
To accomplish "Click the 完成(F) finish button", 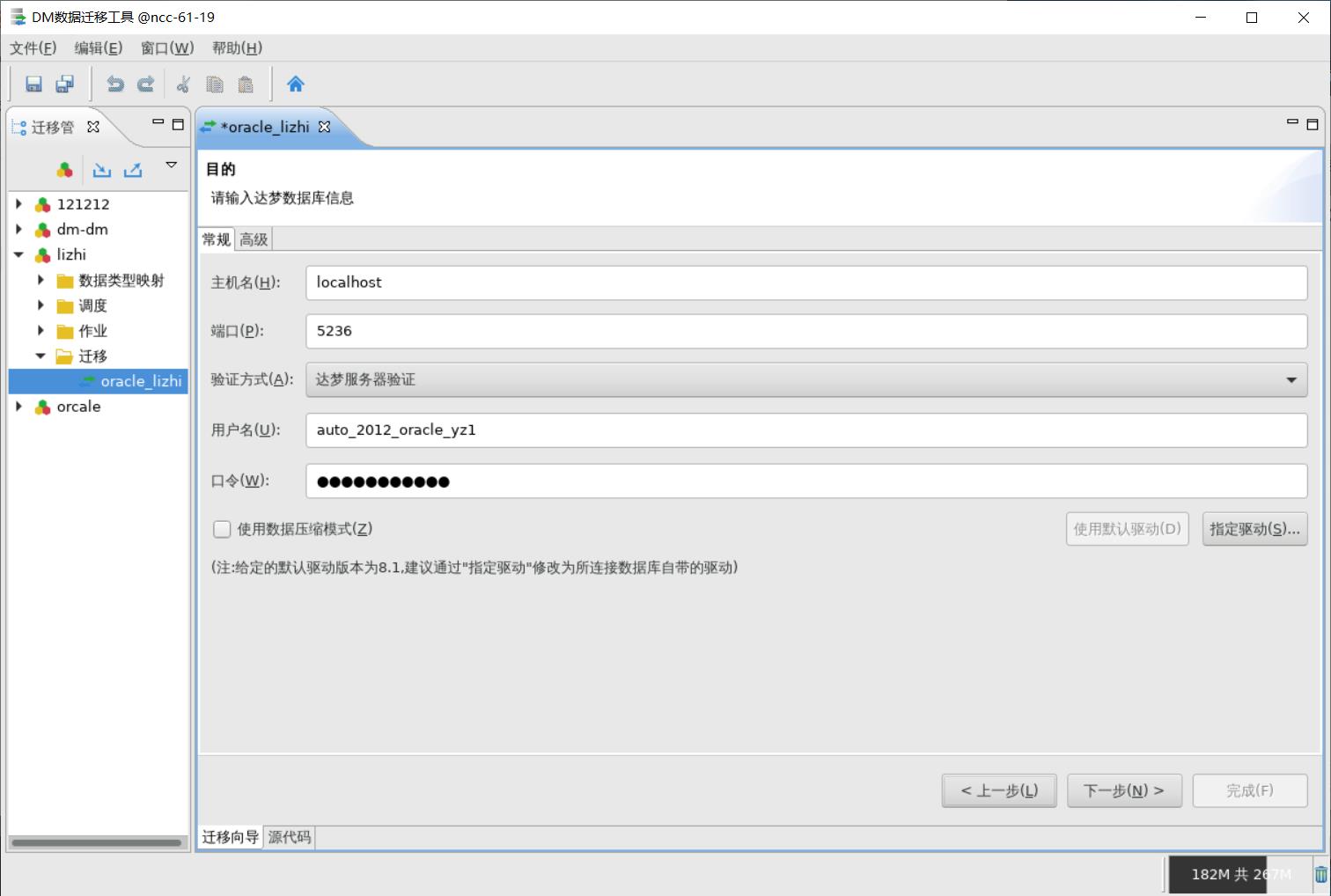I will (1250, 790).
